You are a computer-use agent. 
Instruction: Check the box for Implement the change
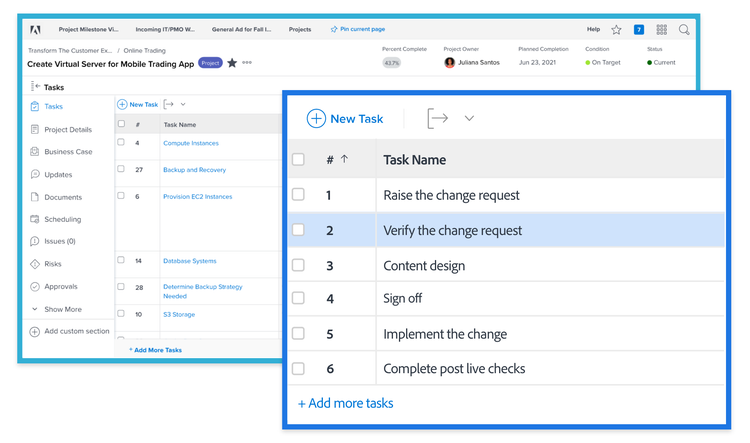[298, 333]
